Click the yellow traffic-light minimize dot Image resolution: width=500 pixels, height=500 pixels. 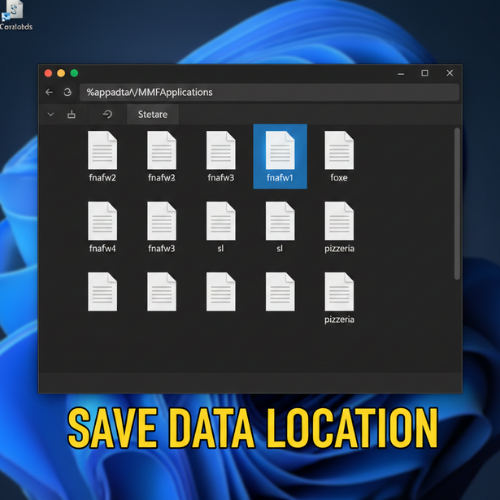61,73
